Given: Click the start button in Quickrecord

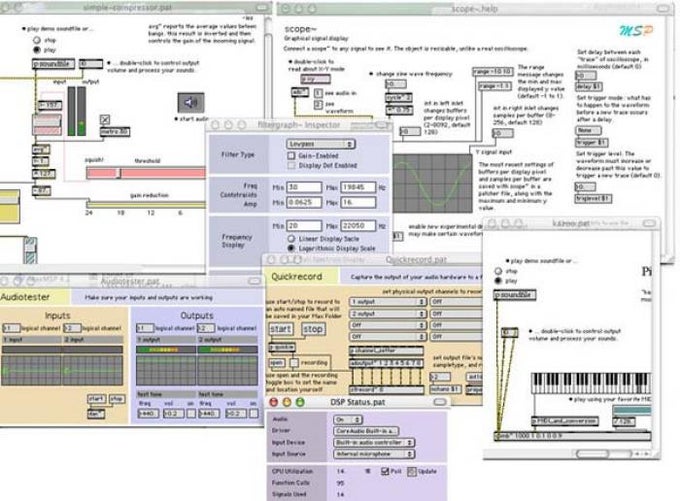Looking at the screenshot, I should click(x=281, y=329).
